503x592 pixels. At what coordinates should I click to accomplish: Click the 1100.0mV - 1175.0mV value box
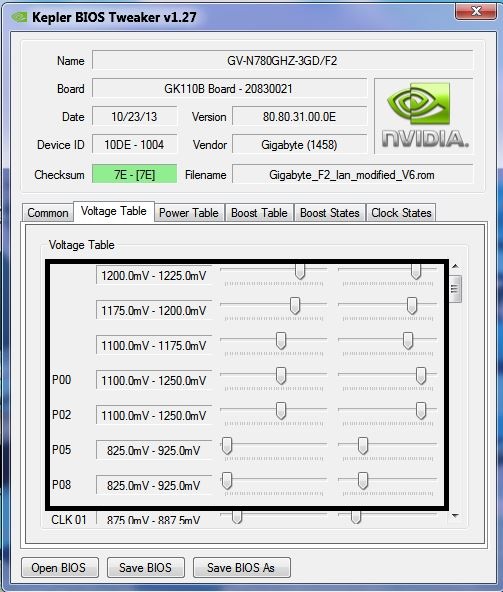tap(154, 345)
